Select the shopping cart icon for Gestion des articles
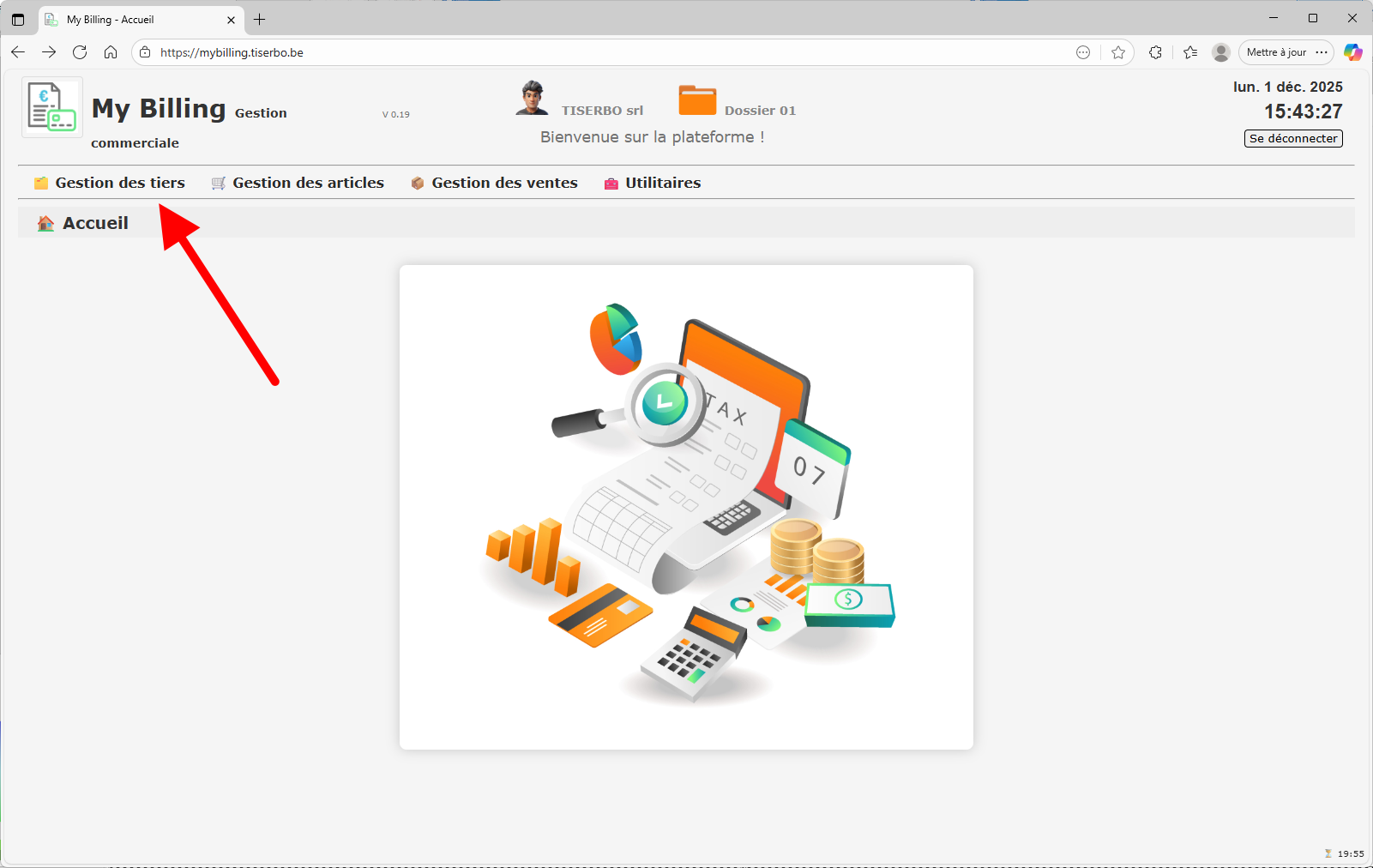The image size is (1373, 868). coord(217,182)
